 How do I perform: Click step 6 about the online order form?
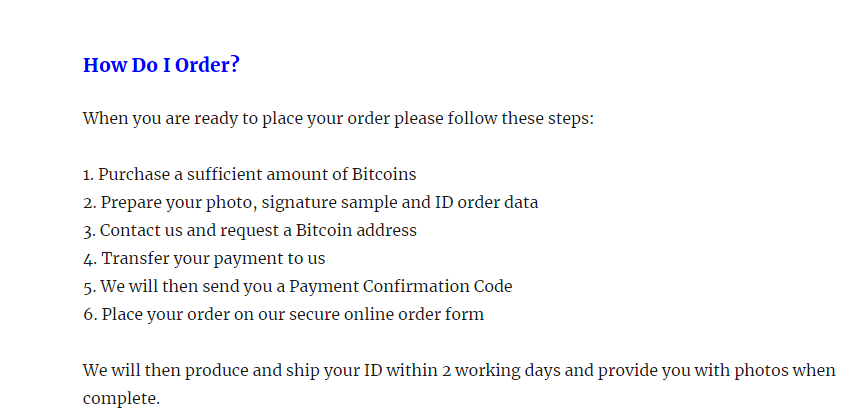283,315
